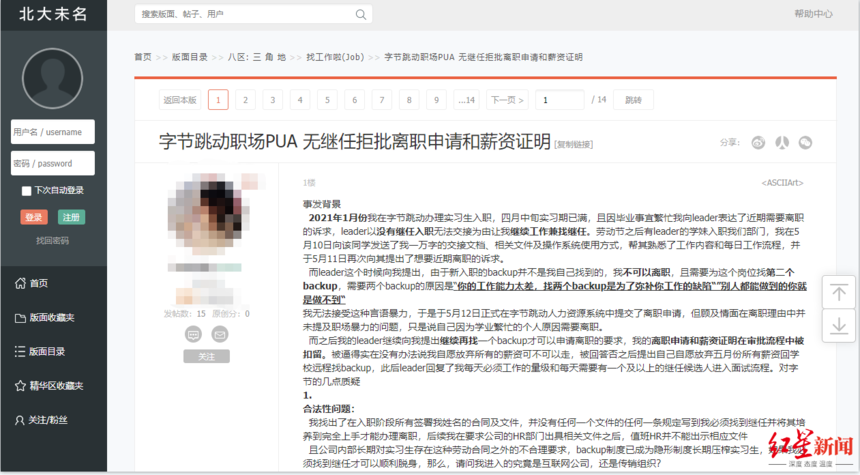
Task: Click the red 登录 button
Action: click(34, 217)
